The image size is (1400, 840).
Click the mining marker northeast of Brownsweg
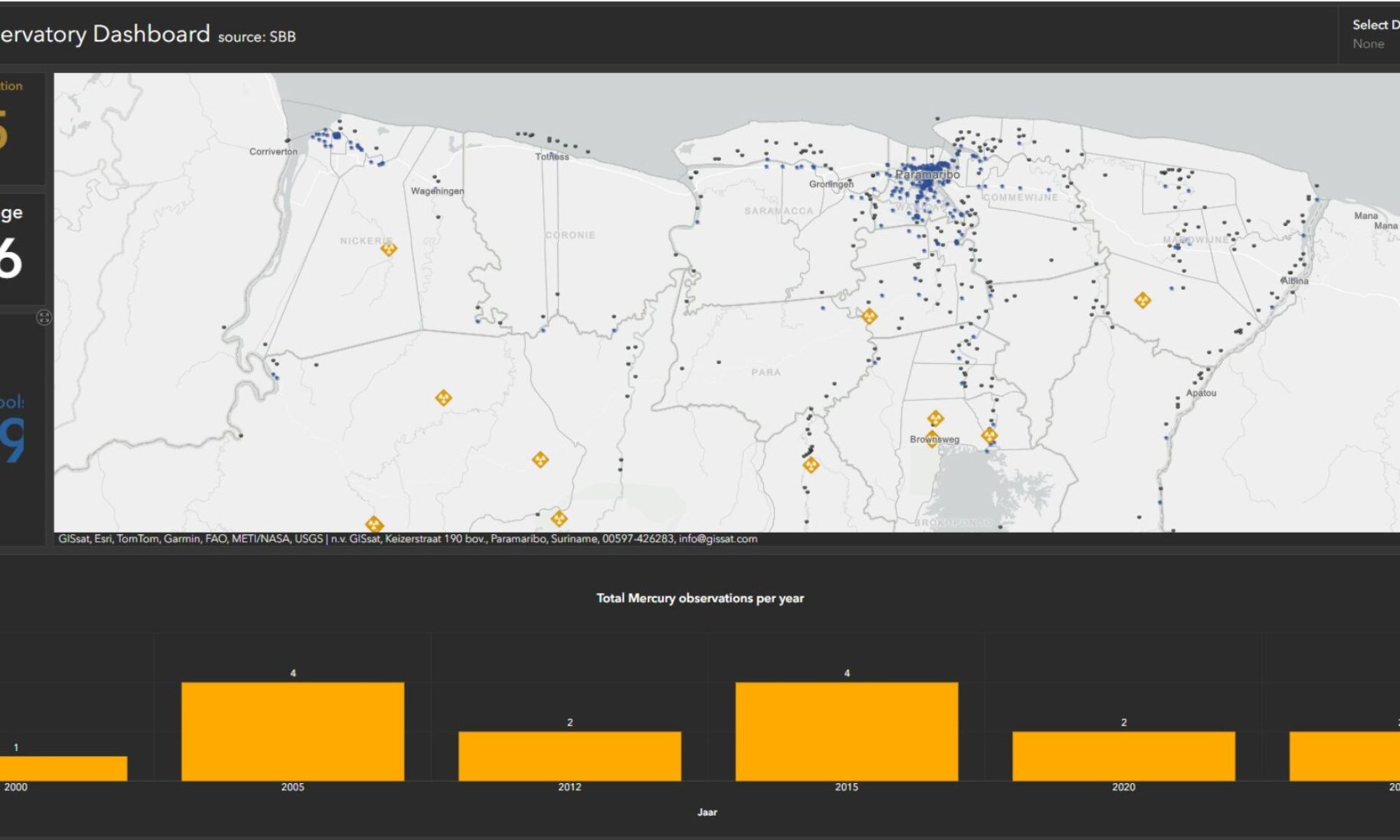click(x=990, y=435)
